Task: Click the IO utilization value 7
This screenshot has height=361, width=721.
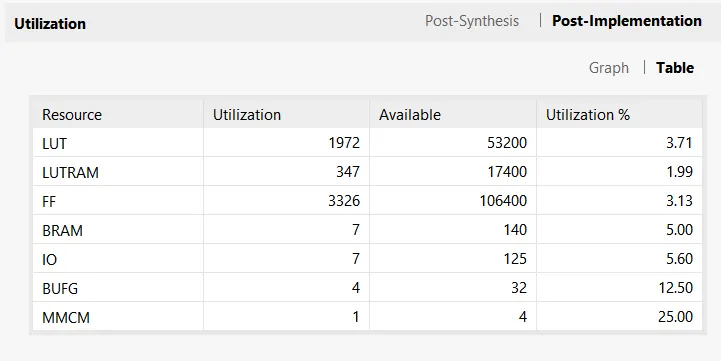Action: pos(355,259)
